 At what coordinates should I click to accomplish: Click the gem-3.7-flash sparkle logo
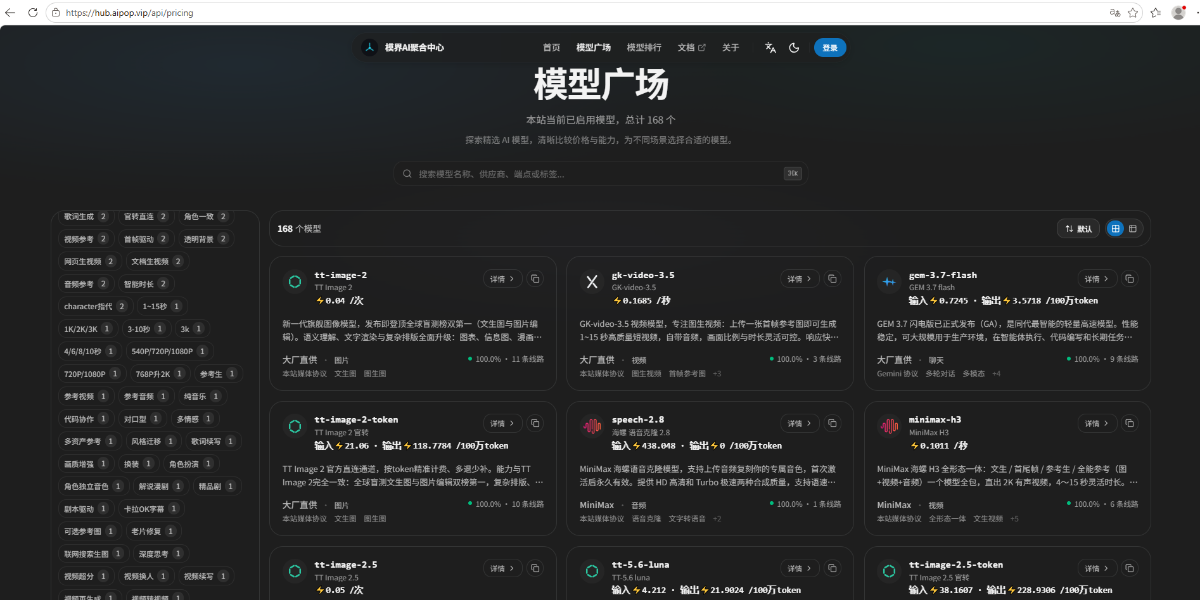click(x=889, y=282)
